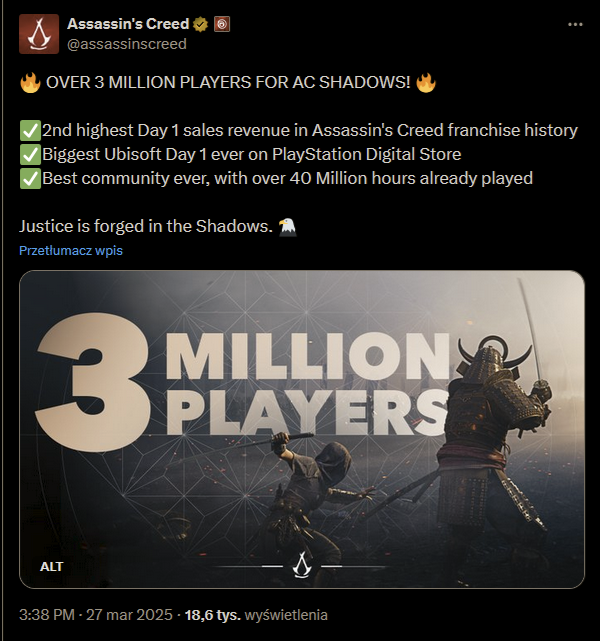Open the Assassin's Creed profile avatar

(39, 34)
